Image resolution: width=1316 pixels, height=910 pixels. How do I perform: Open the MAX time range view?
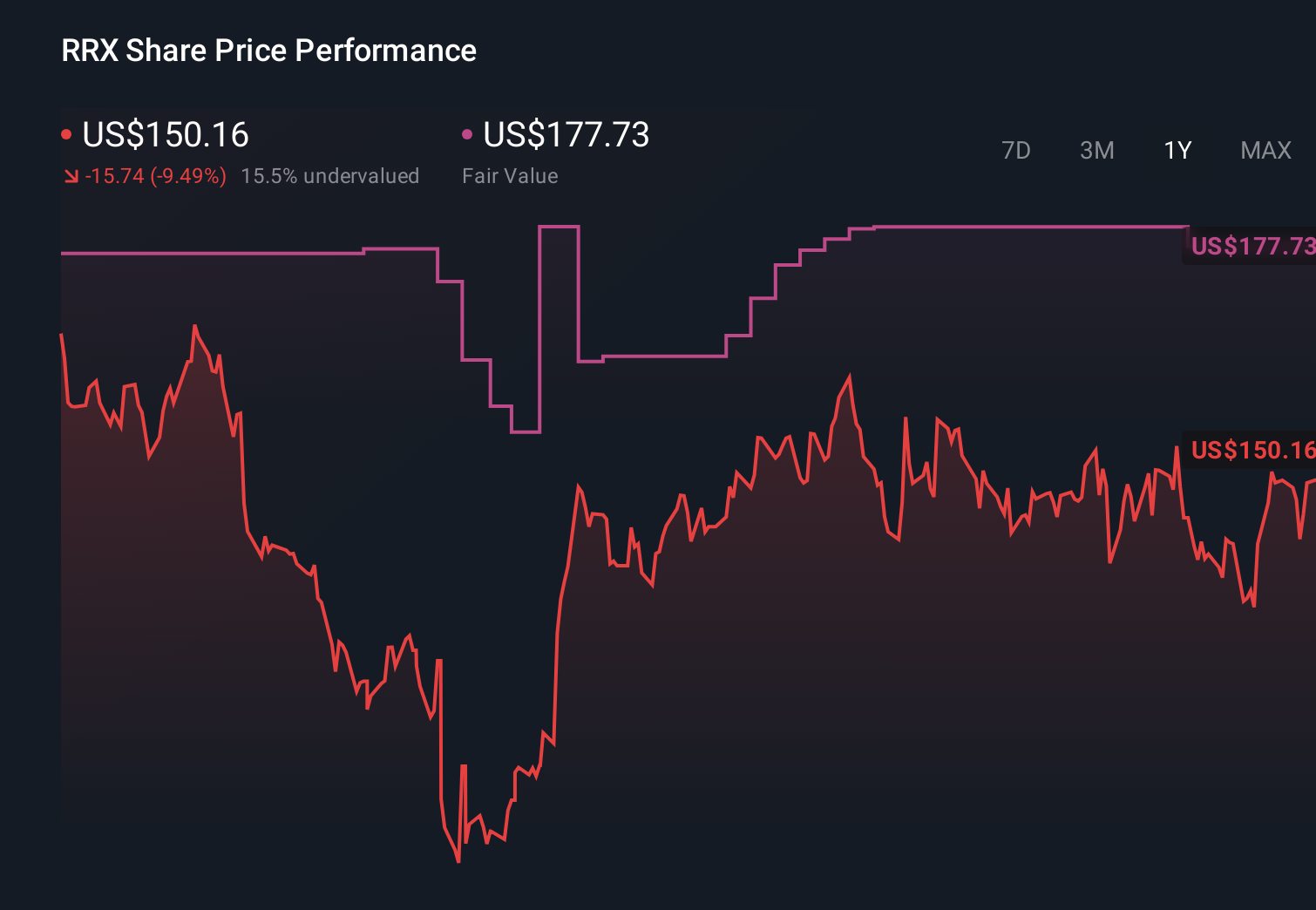click(x=1265, y=150)
